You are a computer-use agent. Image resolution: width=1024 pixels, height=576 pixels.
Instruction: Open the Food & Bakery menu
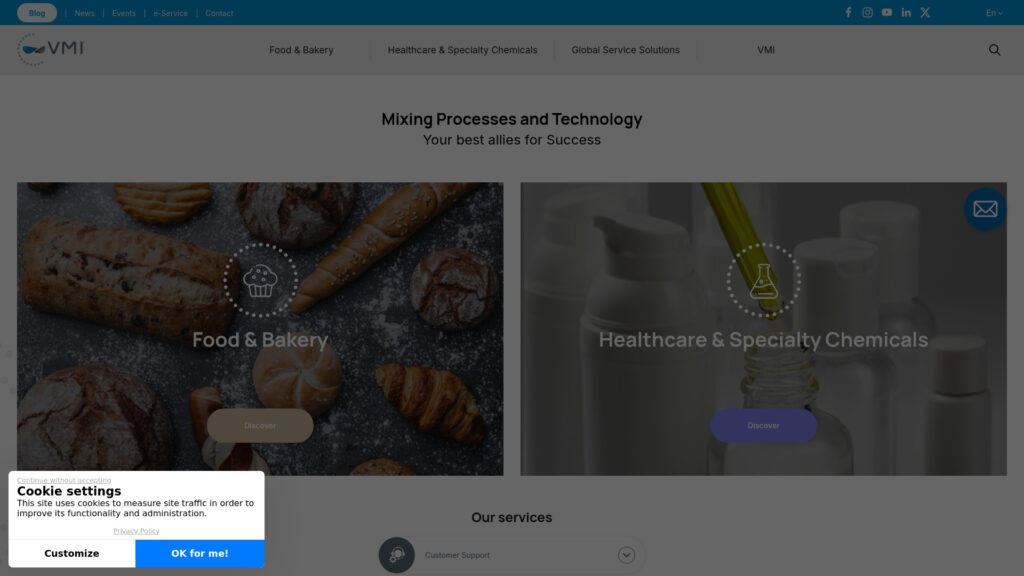301,50
